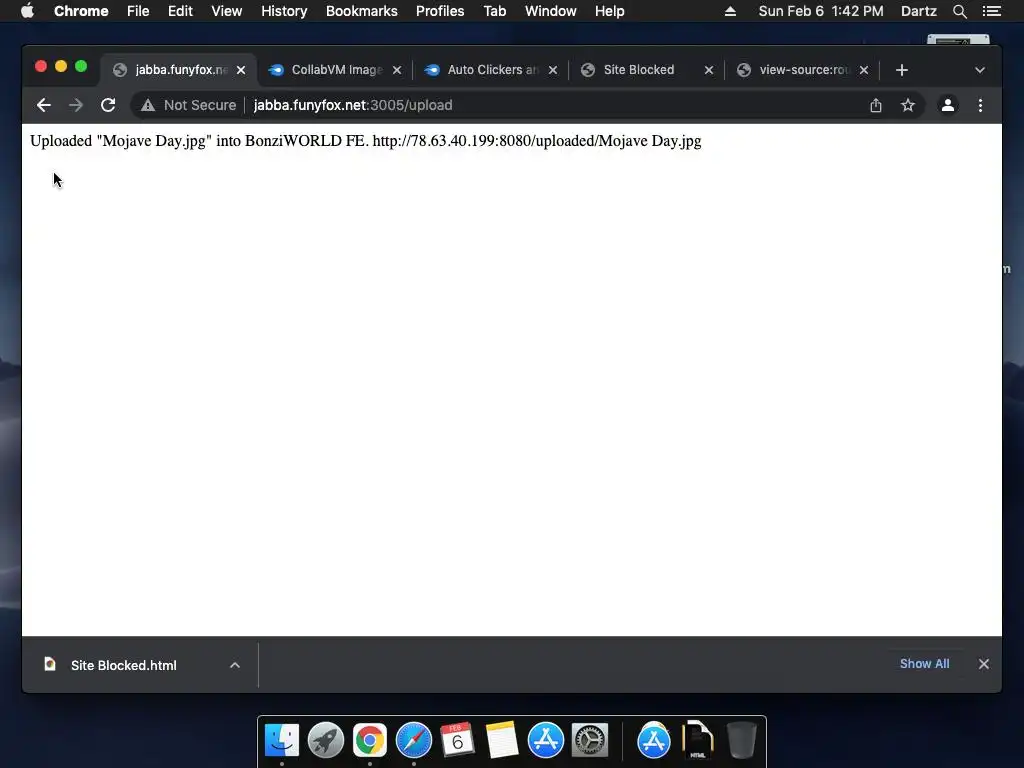The image size is (1024, 768).
Task: Close the view-source tab
Action: [864, 70]
